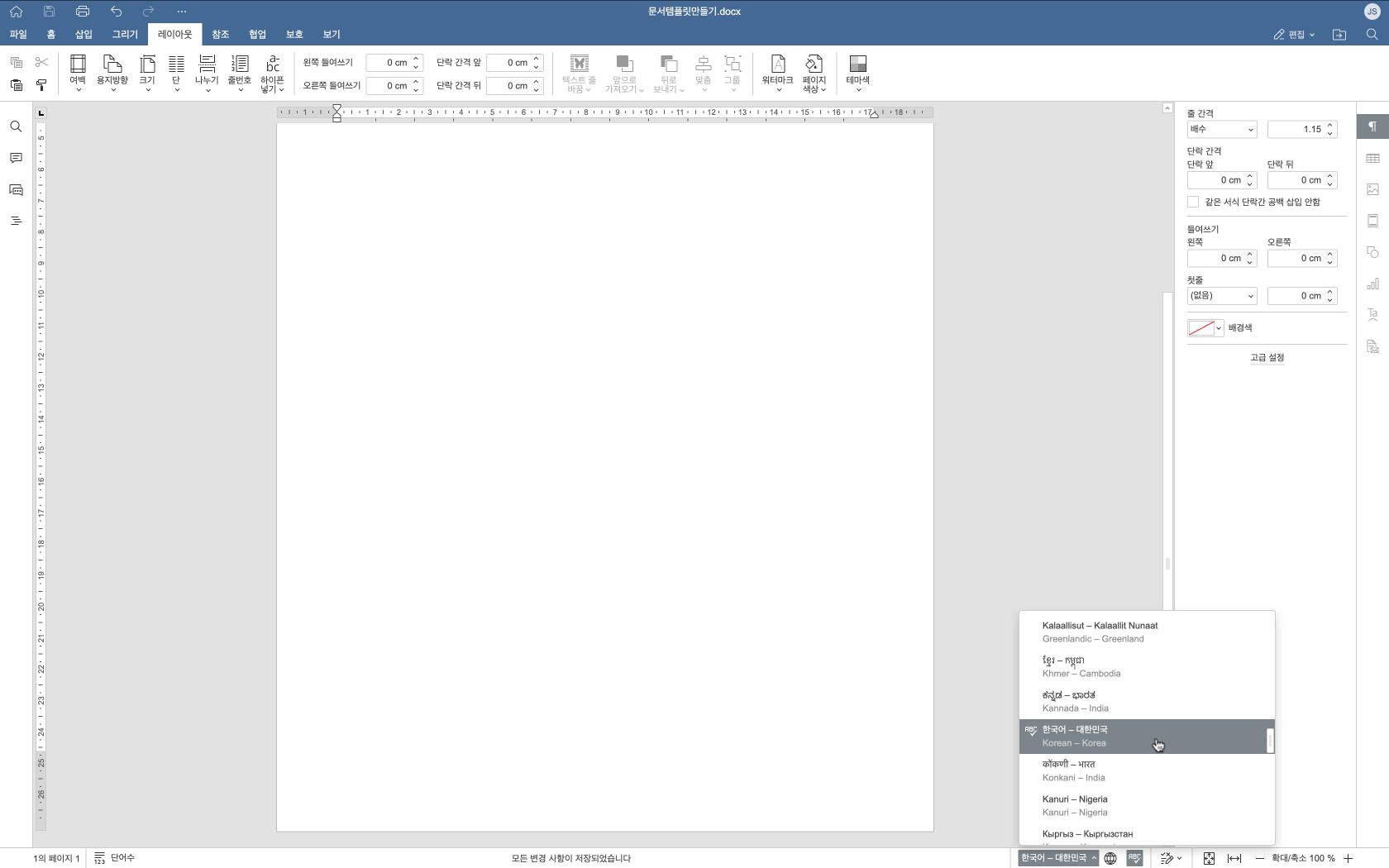Screen dimensions: 1389x868
Task: Click the copy icon in the toolbar
Action: pos(16,62)
